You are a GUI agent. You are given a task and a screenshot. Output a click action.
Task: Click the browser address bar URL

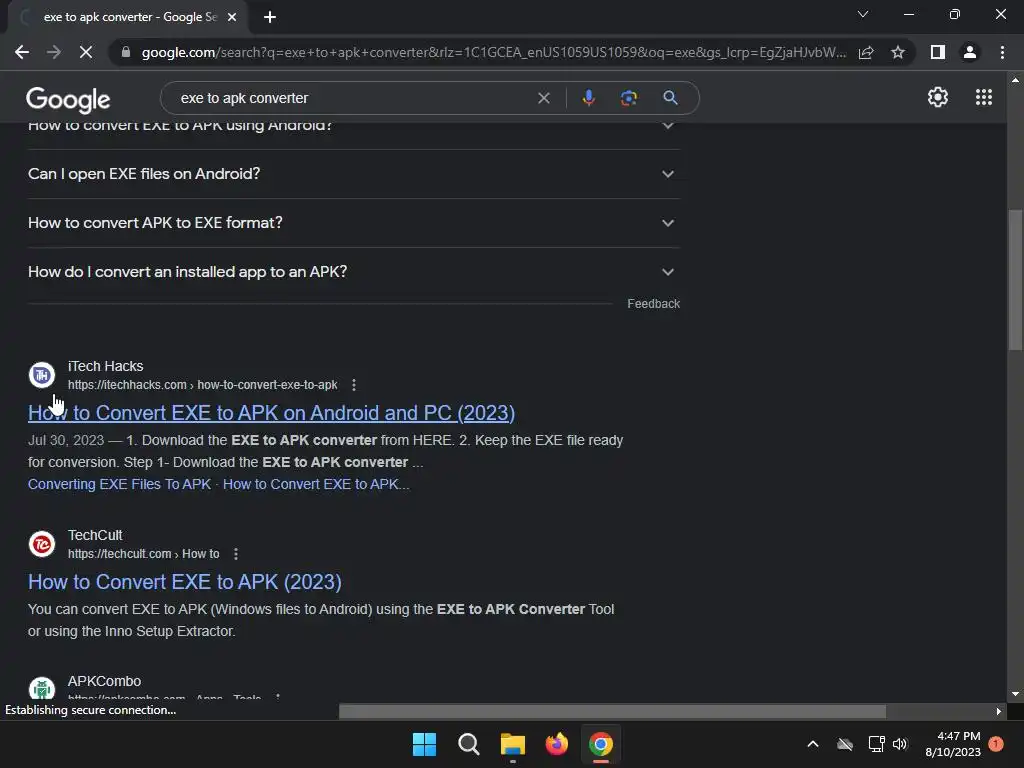[x=494, y=52]
